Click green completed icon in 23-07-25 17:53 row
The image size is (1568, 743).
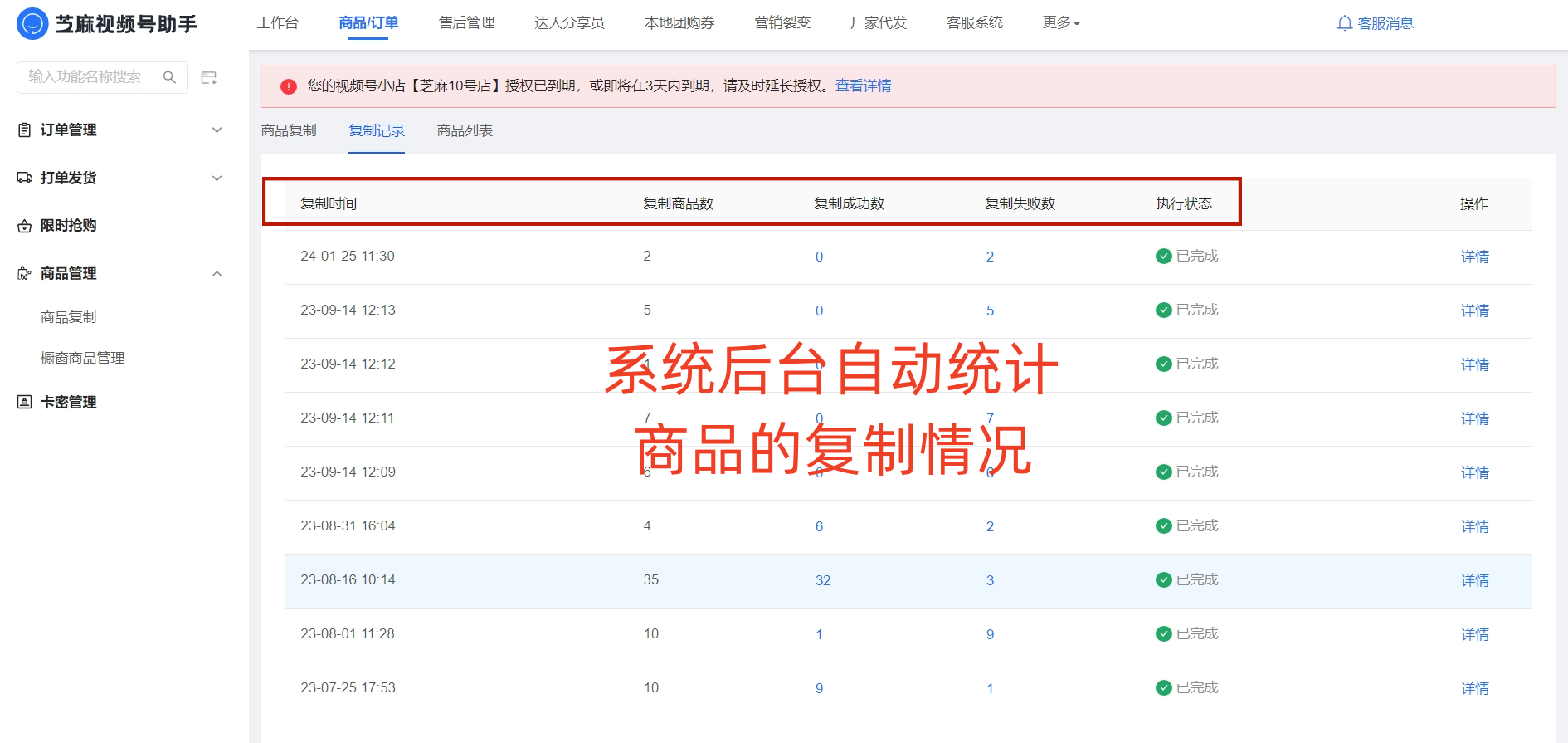1163,687
